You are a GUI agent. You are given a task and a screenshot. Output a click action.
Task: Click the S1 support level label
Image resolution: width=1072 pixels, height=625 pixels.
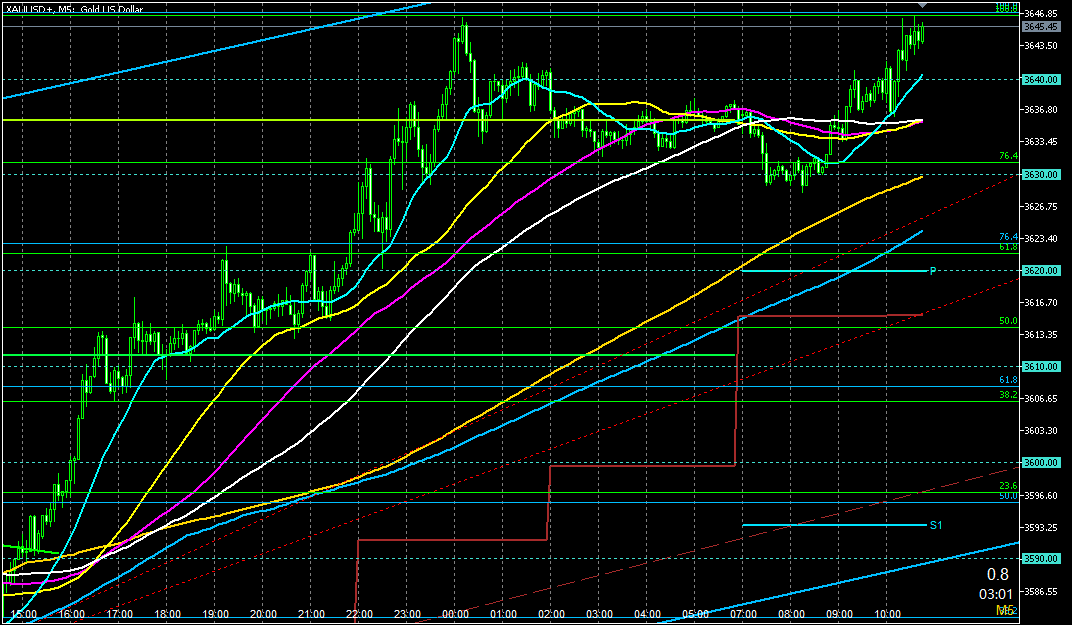pos(936,525)
